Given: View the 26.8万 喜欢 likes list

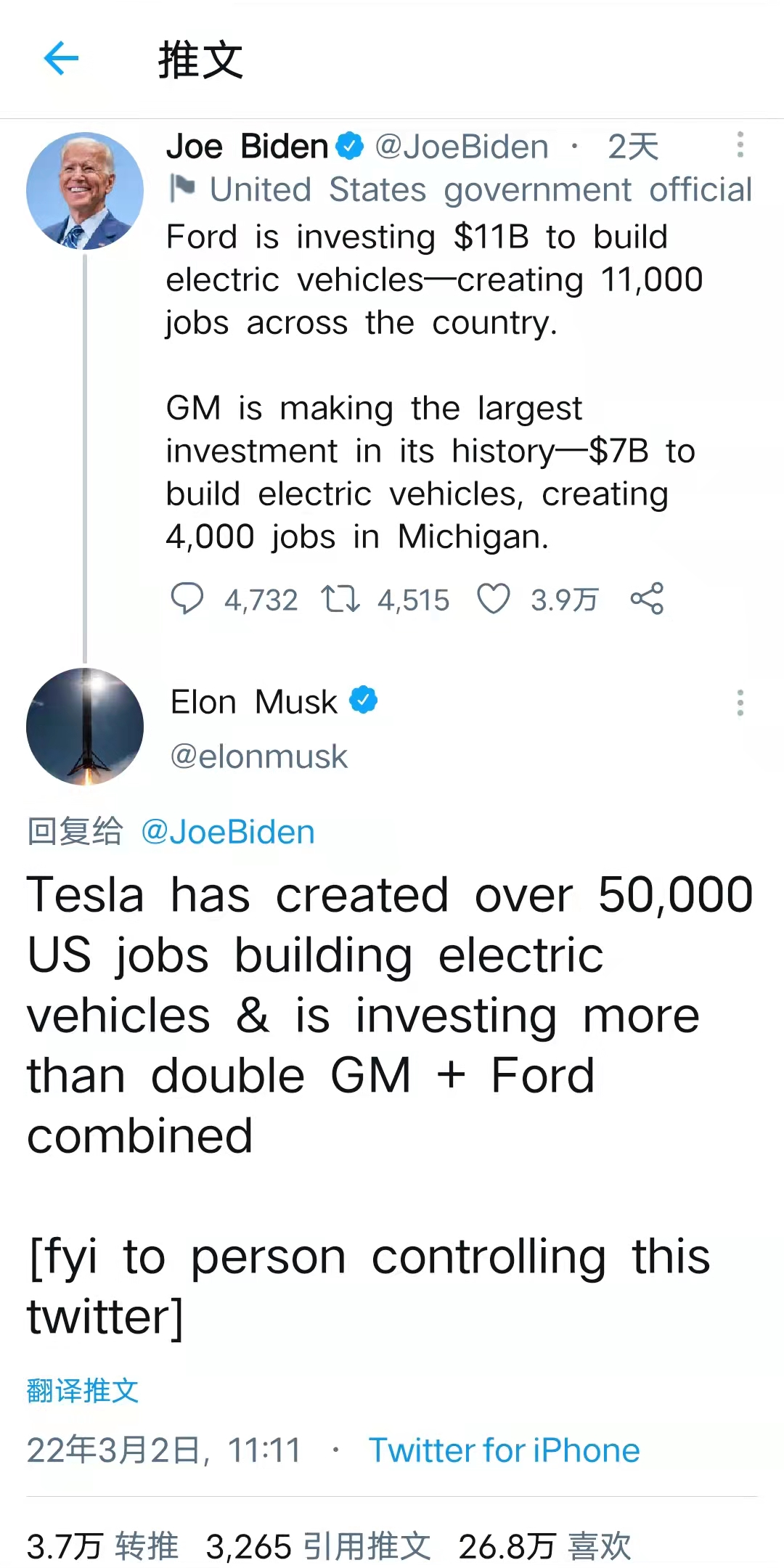Looking at the screenshot, I should pos(544,1546).
